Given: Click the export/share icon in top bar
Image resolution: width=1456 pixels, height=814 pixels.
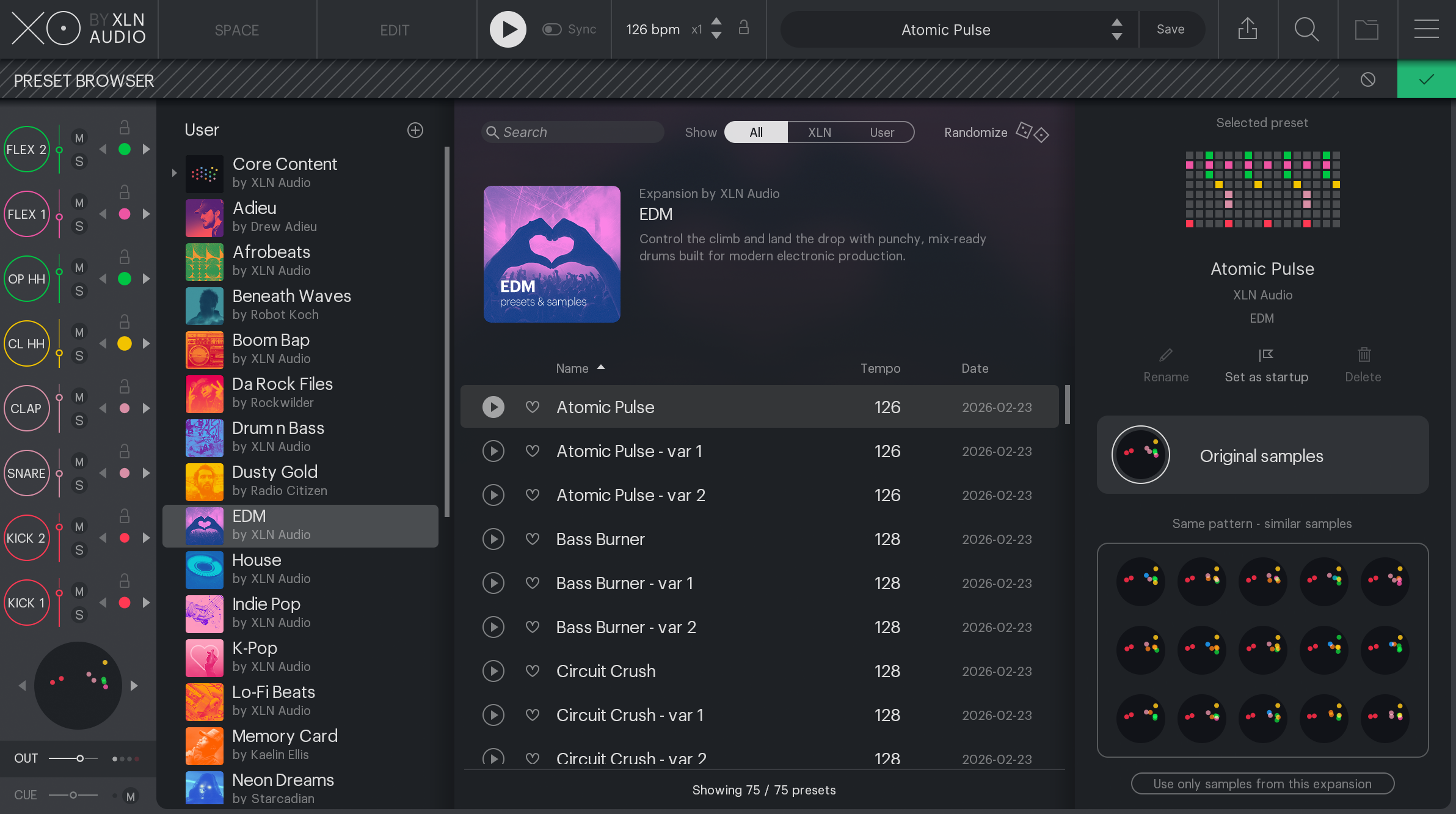Looking at the screenshot, I should [x=1247, y=29].
